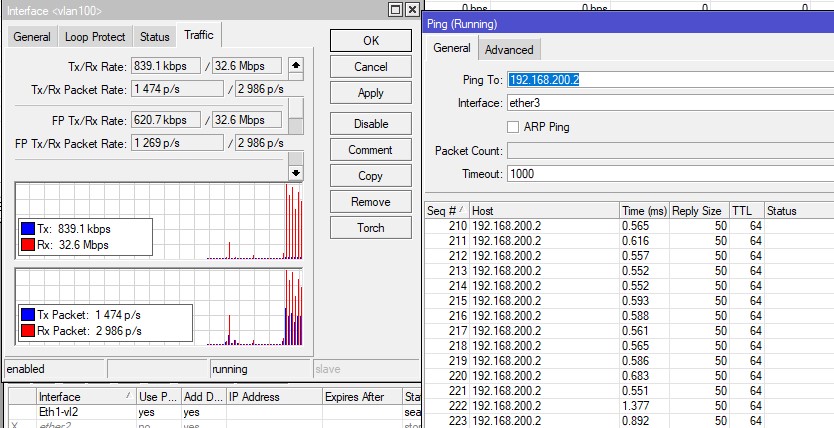The image size is (834, 428).
Task: Switch to the General tab in vlan100
Action: [32, 37]
